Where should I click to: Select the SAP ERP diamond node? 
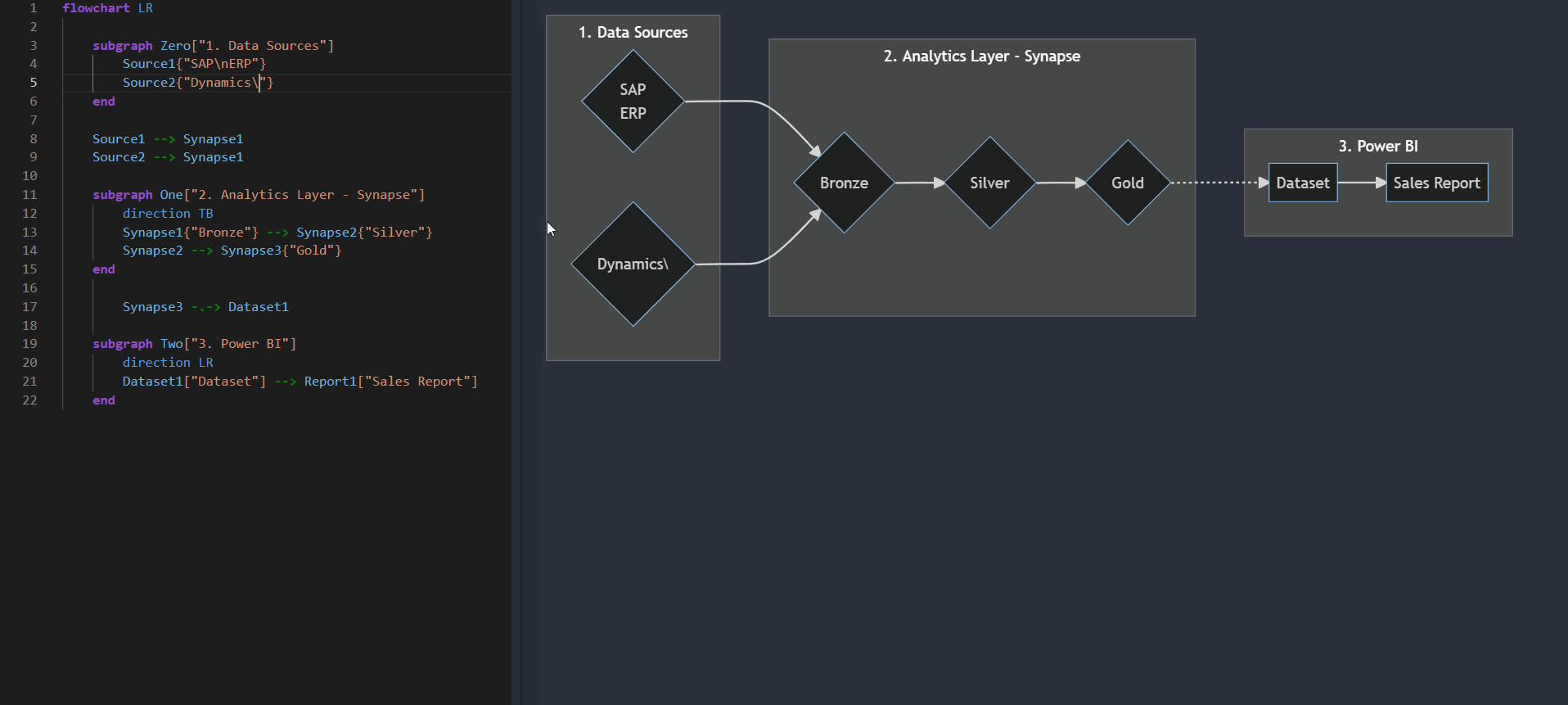tap(633, 102)
